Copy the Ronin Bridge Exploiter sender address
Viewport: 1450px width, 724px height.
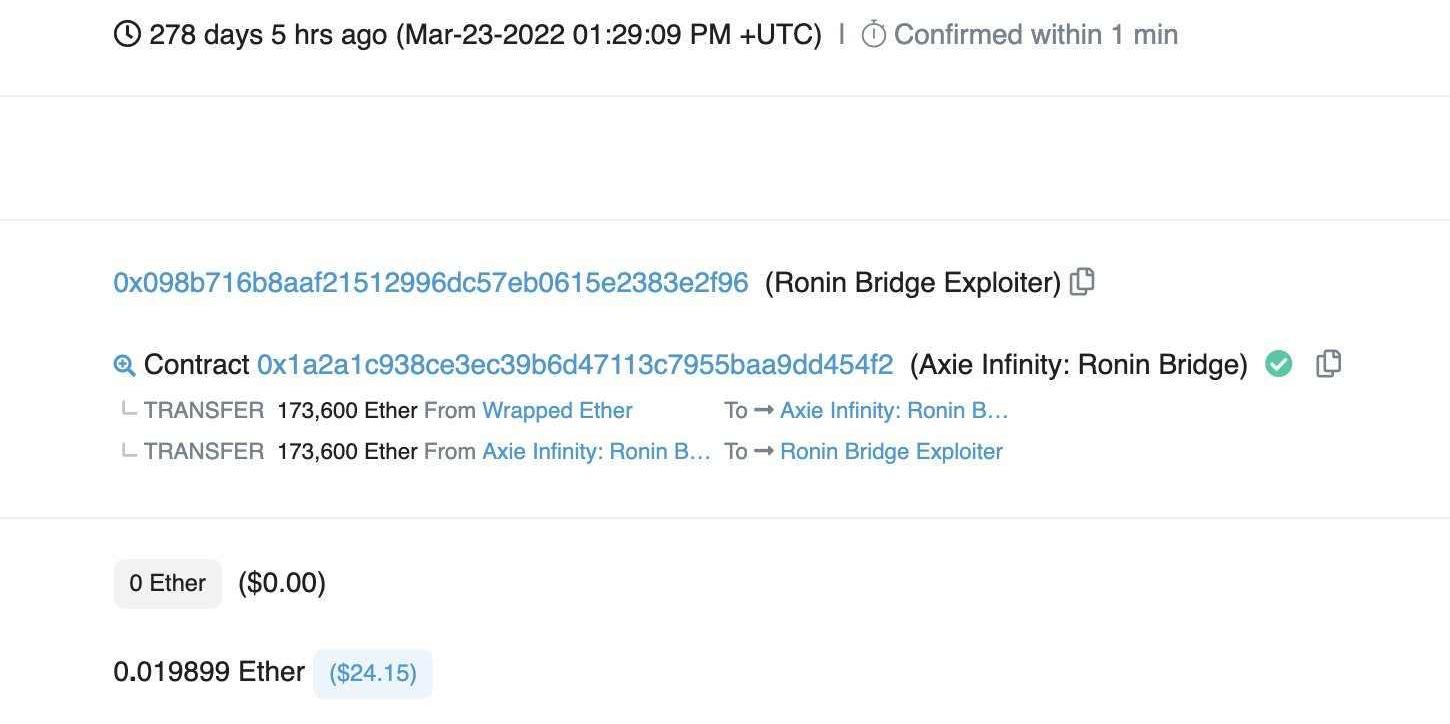pos(1082,282)
